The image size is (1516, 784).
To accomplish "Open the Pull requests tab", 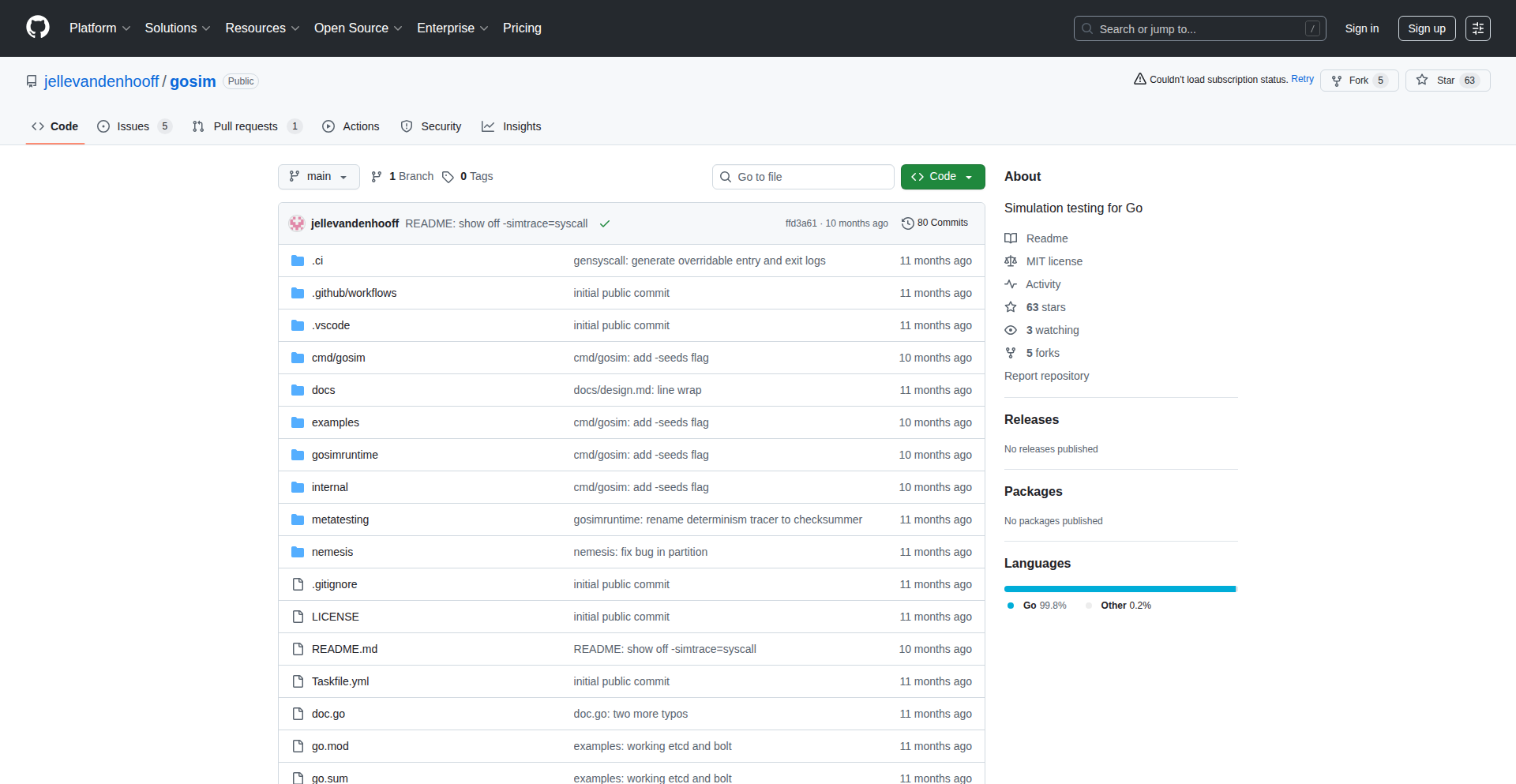I will tap(246, 126).
